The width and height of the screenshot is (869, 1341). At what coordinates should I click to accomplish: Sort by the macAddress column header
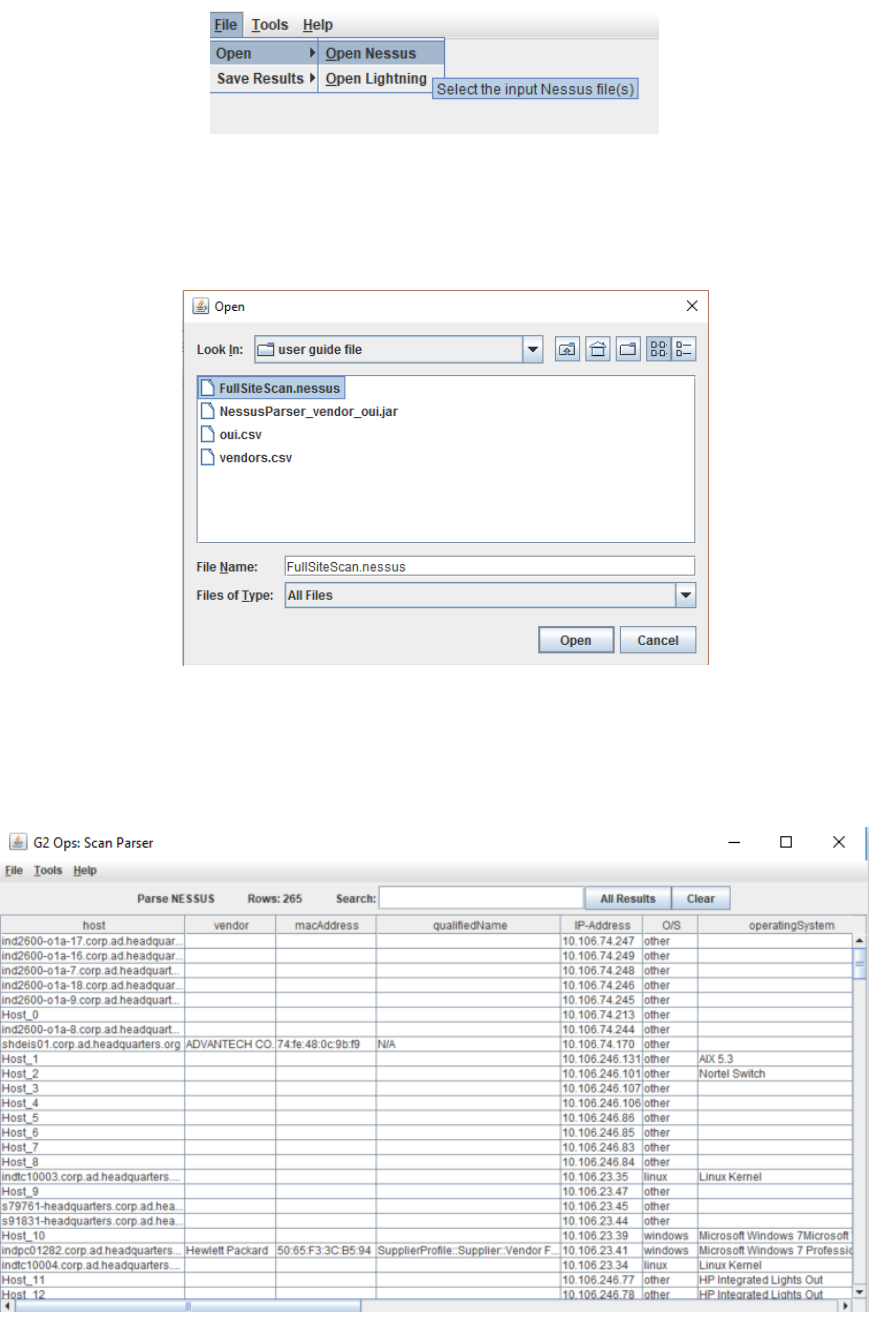point(326,925)
